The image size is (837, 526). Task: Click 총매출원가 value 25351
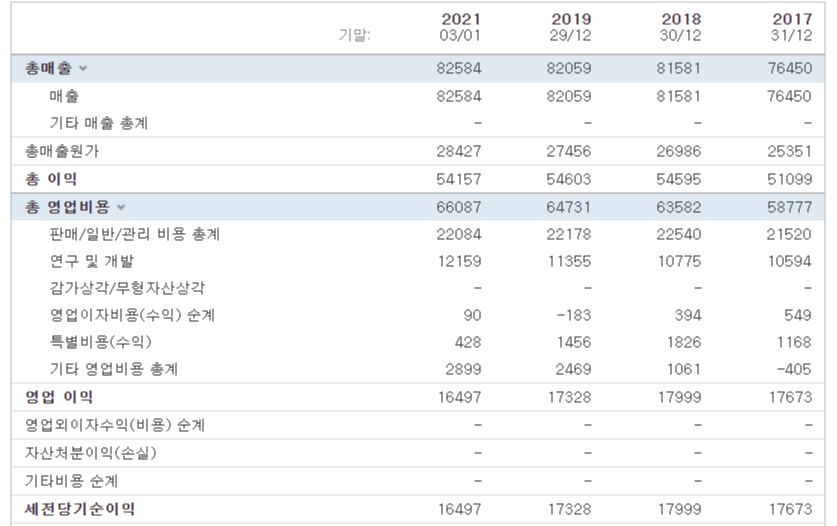(790, 151)
